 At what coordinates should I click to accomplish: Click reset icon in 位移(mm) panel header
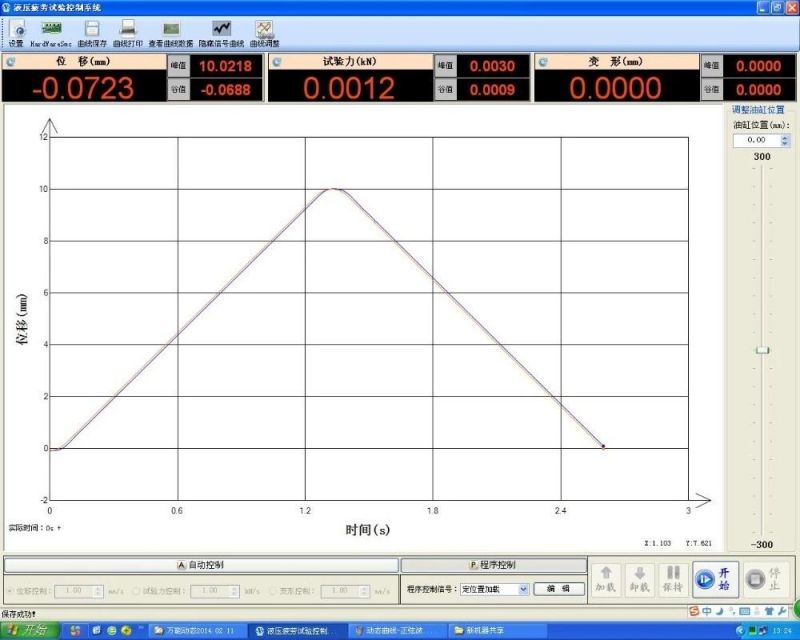pos(11,62)
